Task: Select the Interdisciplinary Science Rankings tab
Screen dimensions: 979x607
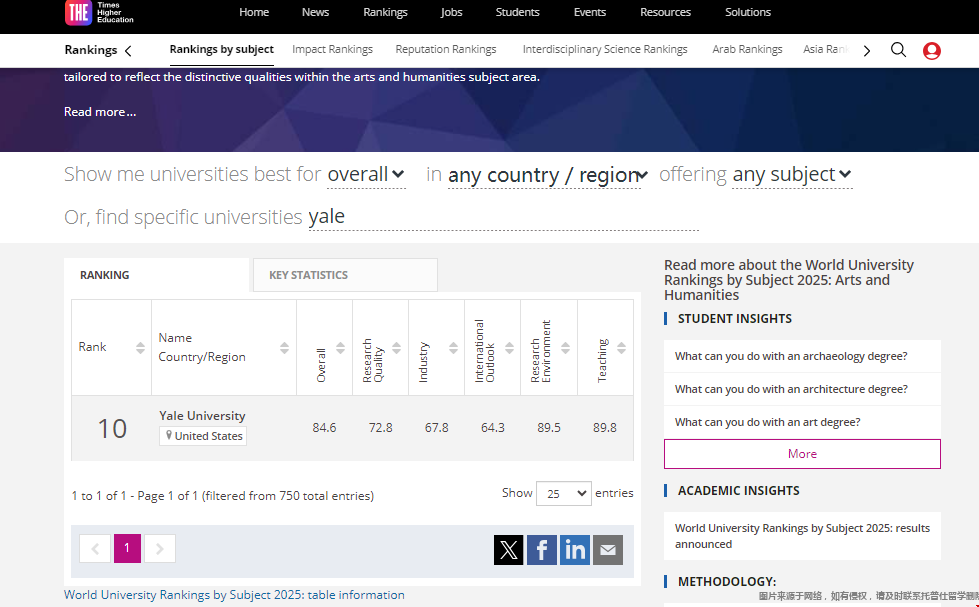Action: (x=605, y=49)
